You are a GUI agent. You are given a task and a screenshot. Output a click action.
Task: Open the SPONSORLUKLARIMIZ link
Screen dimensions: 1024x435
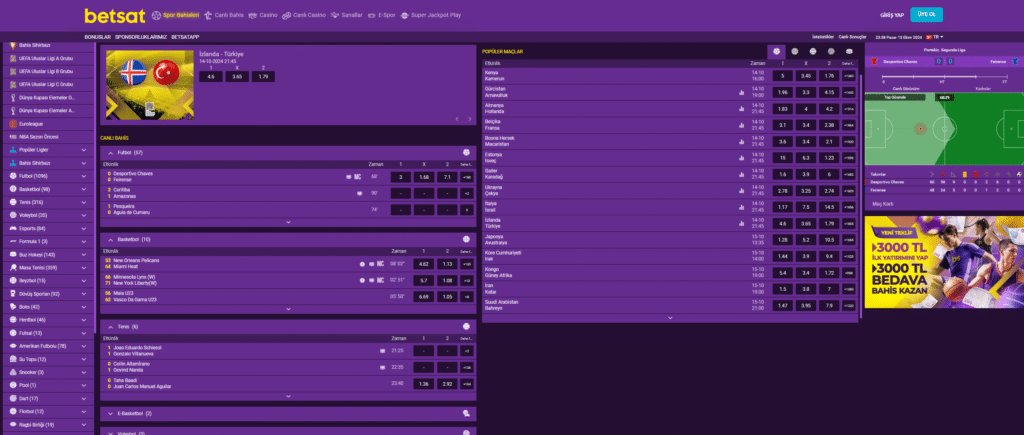[x=141, y=37]
